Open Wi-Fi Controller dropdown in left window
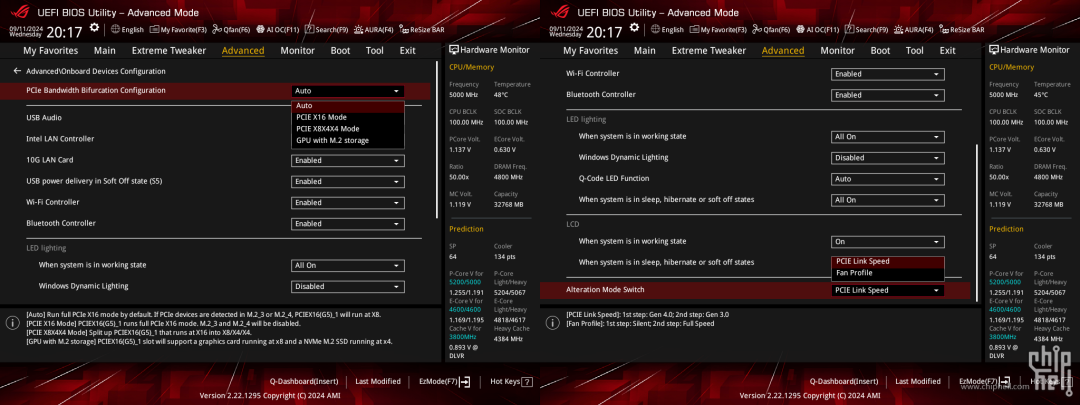1080x405 pixels. tap(348, 202)
